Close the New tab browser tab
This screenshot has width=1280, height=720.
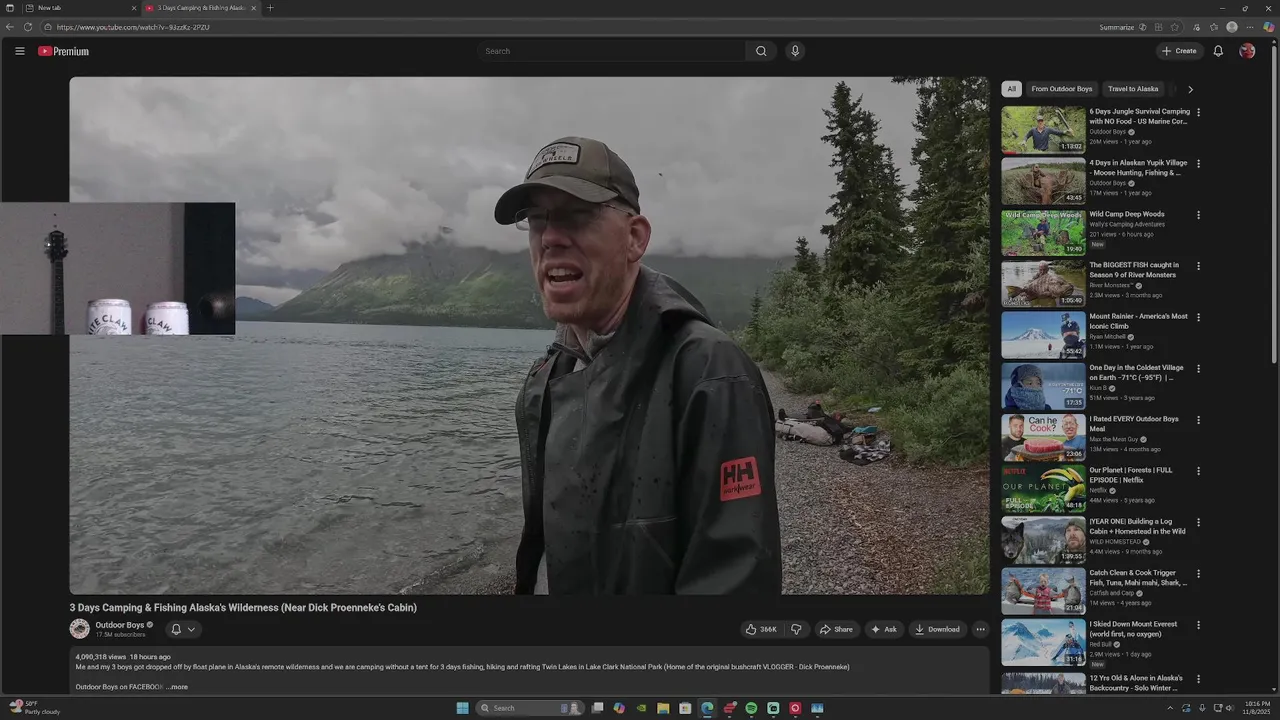134,8
